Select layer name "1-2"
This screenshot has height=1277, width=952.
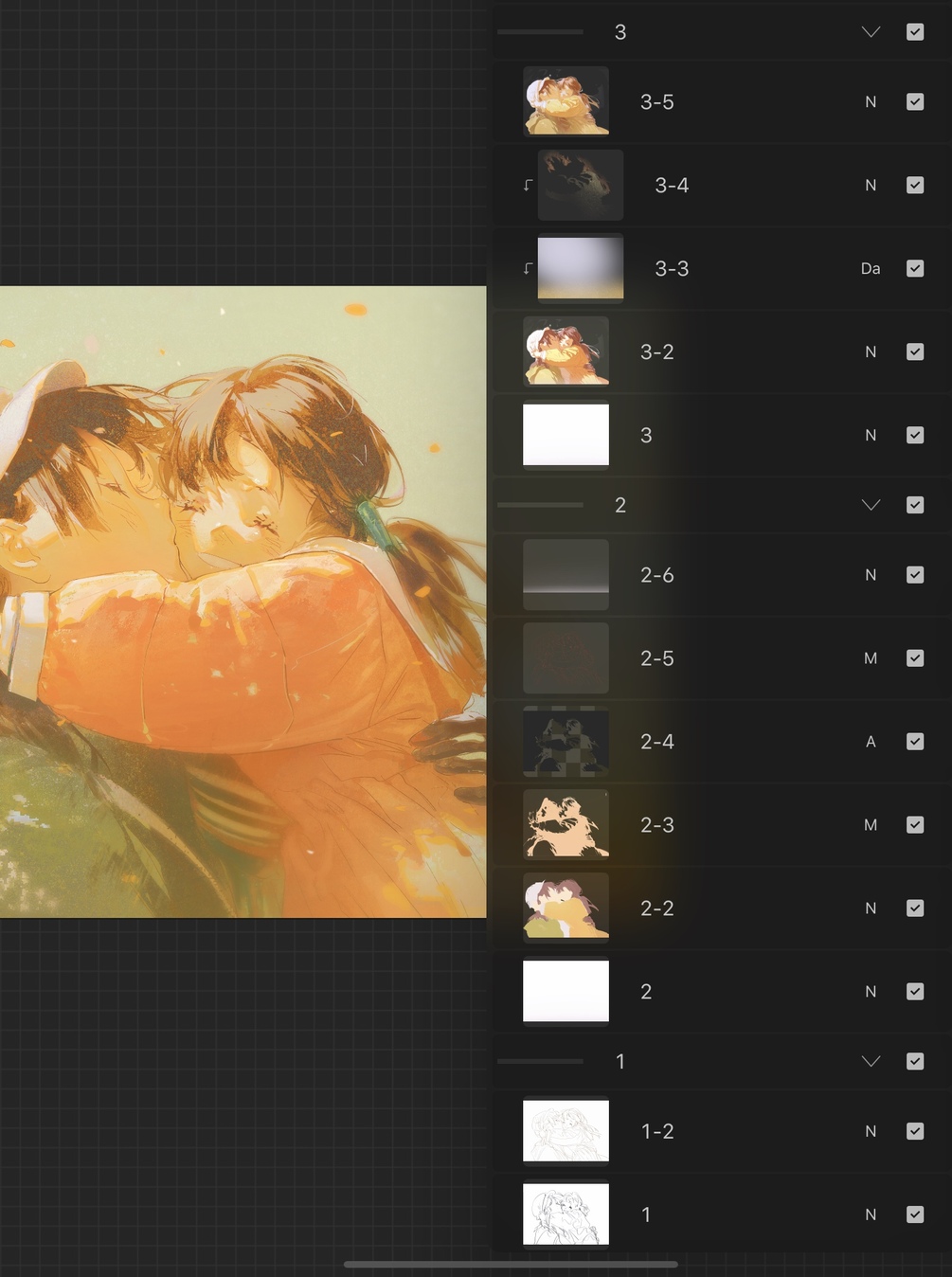(x=657, y=1131)
